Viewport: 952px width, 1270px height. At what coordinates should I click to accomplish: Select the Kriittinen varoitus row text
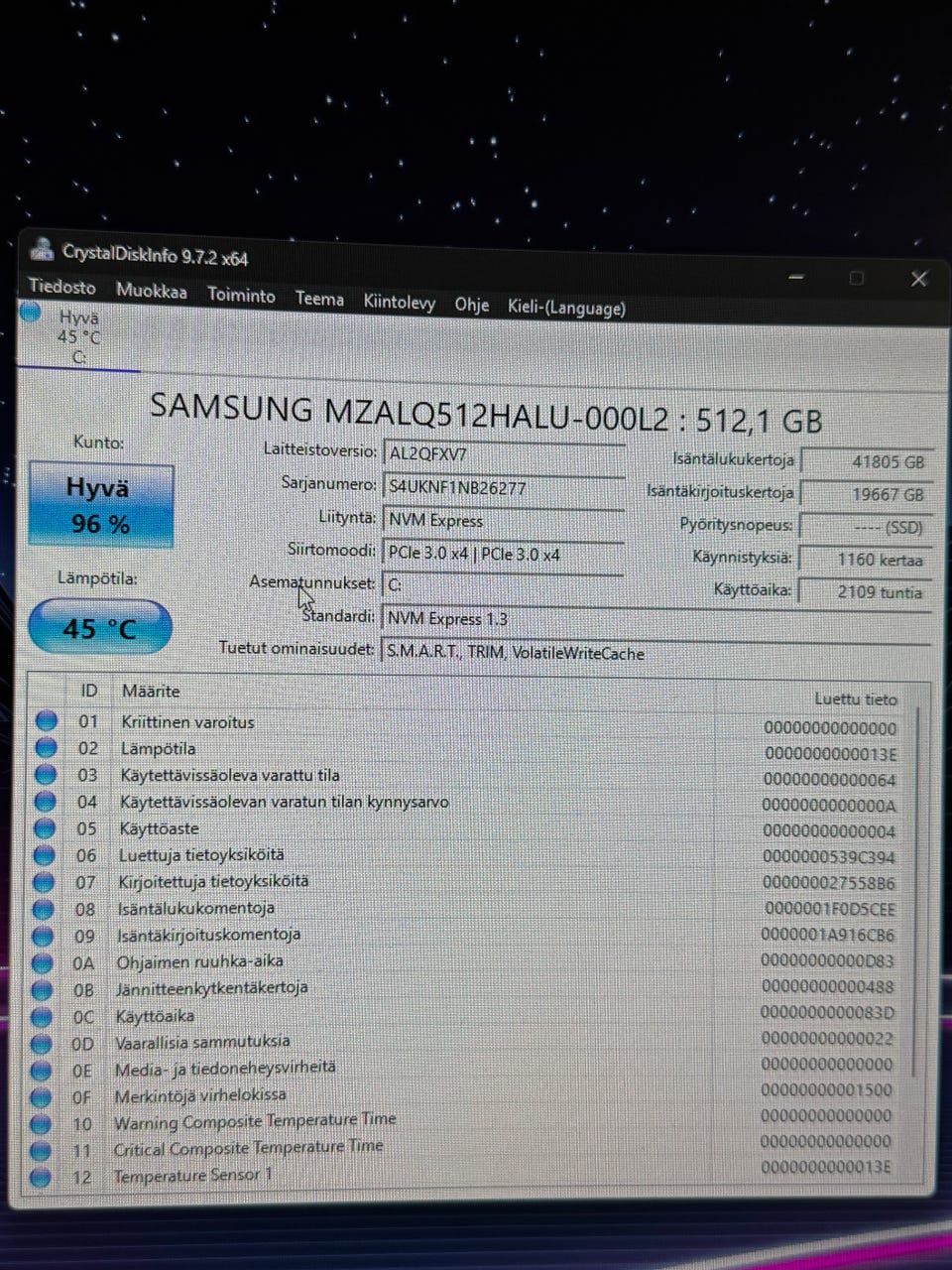pos(187,722)
